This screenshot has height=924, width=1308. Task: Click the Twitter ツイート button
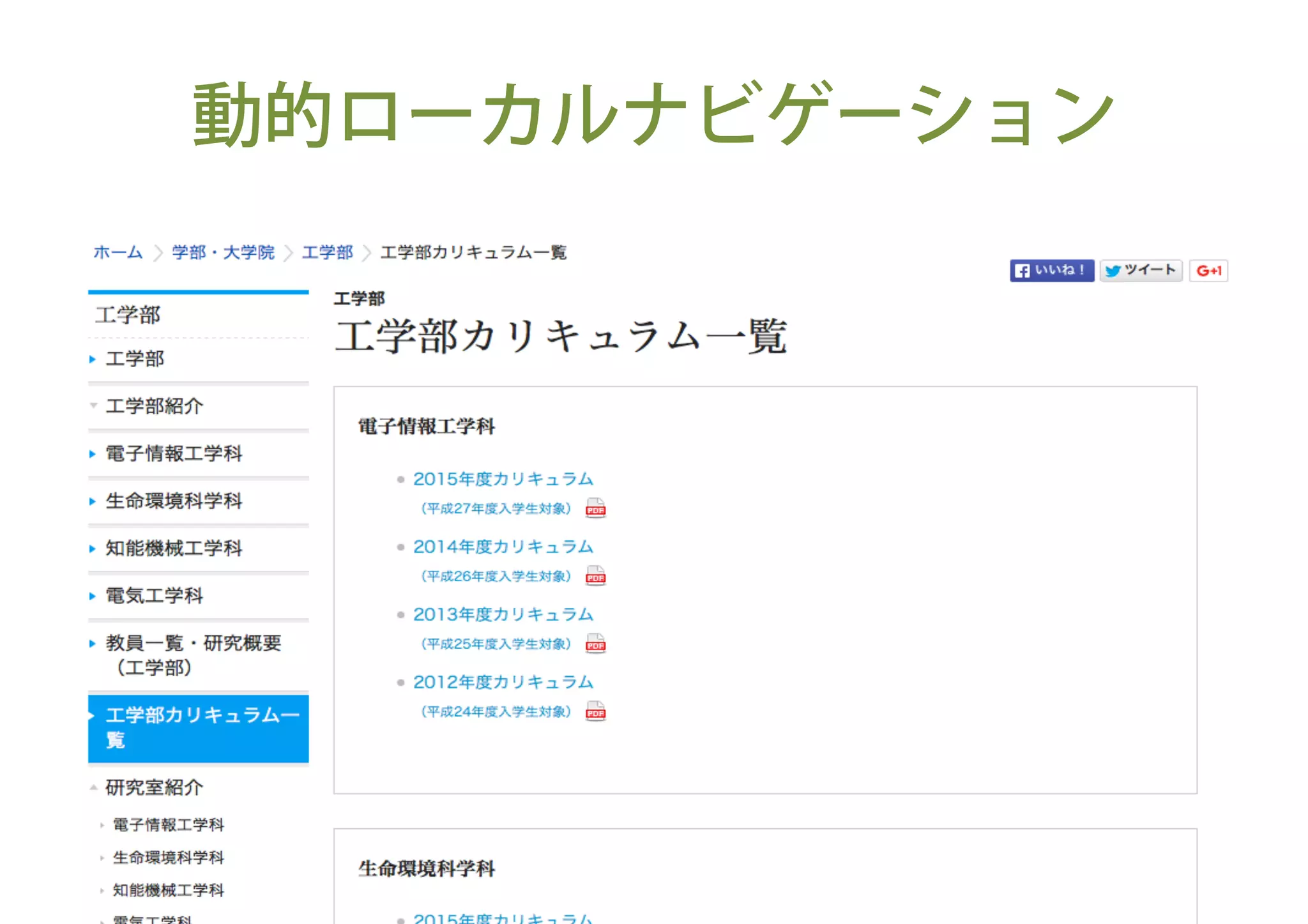[1141, 270]
